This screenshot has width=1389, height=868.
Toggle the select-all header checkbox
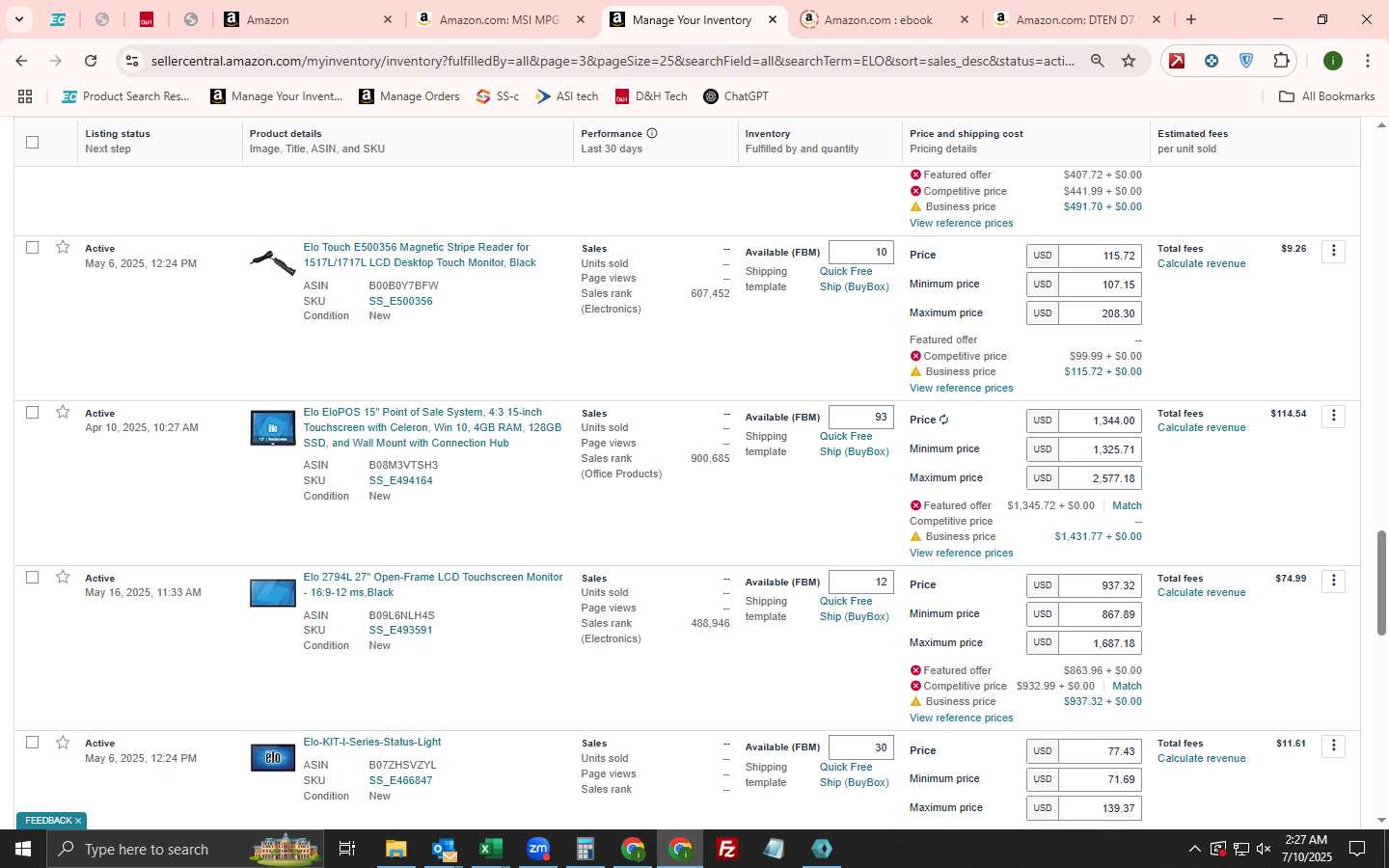point(32,142)
